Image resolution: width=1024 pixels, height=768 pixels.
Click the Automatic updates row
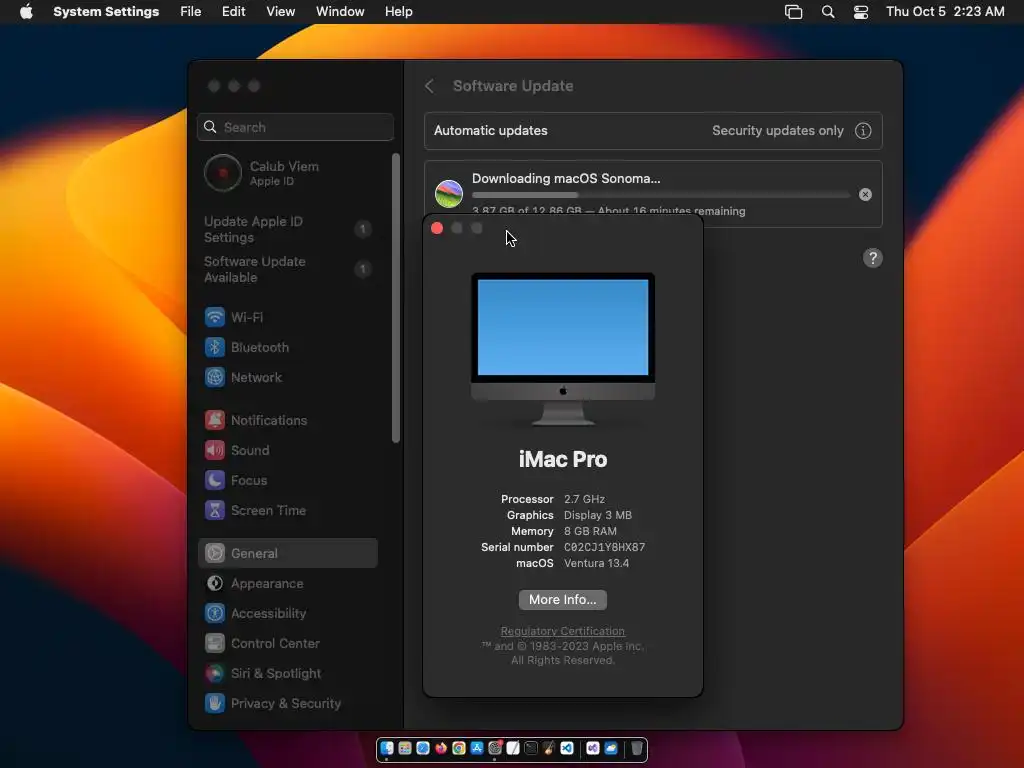[653, 131]
